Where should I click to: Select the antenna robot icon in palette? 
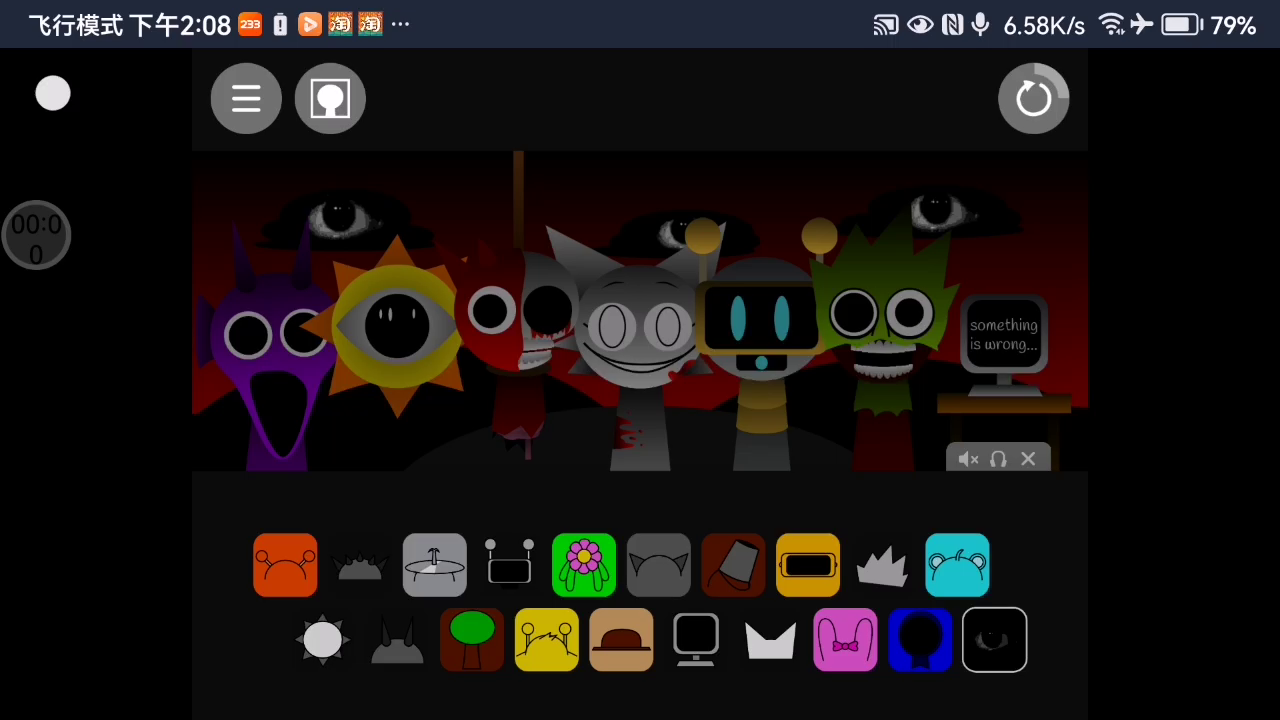coord(509,565)
